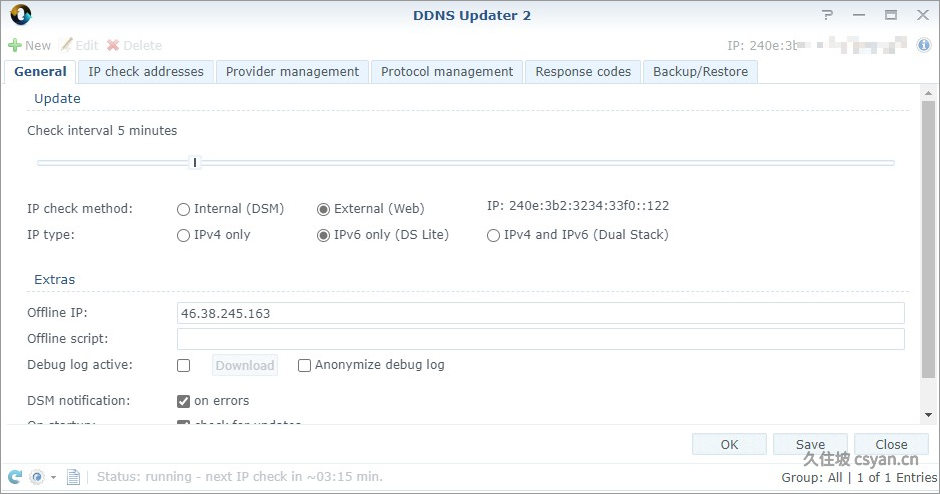Click the refresh icon in status bar
Screen dimensions: 940x494
click(15, 477)
